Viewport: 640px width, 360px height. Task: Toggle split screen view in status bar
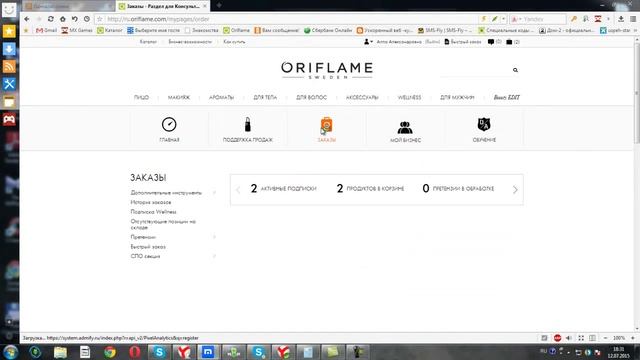pos(592,338)
